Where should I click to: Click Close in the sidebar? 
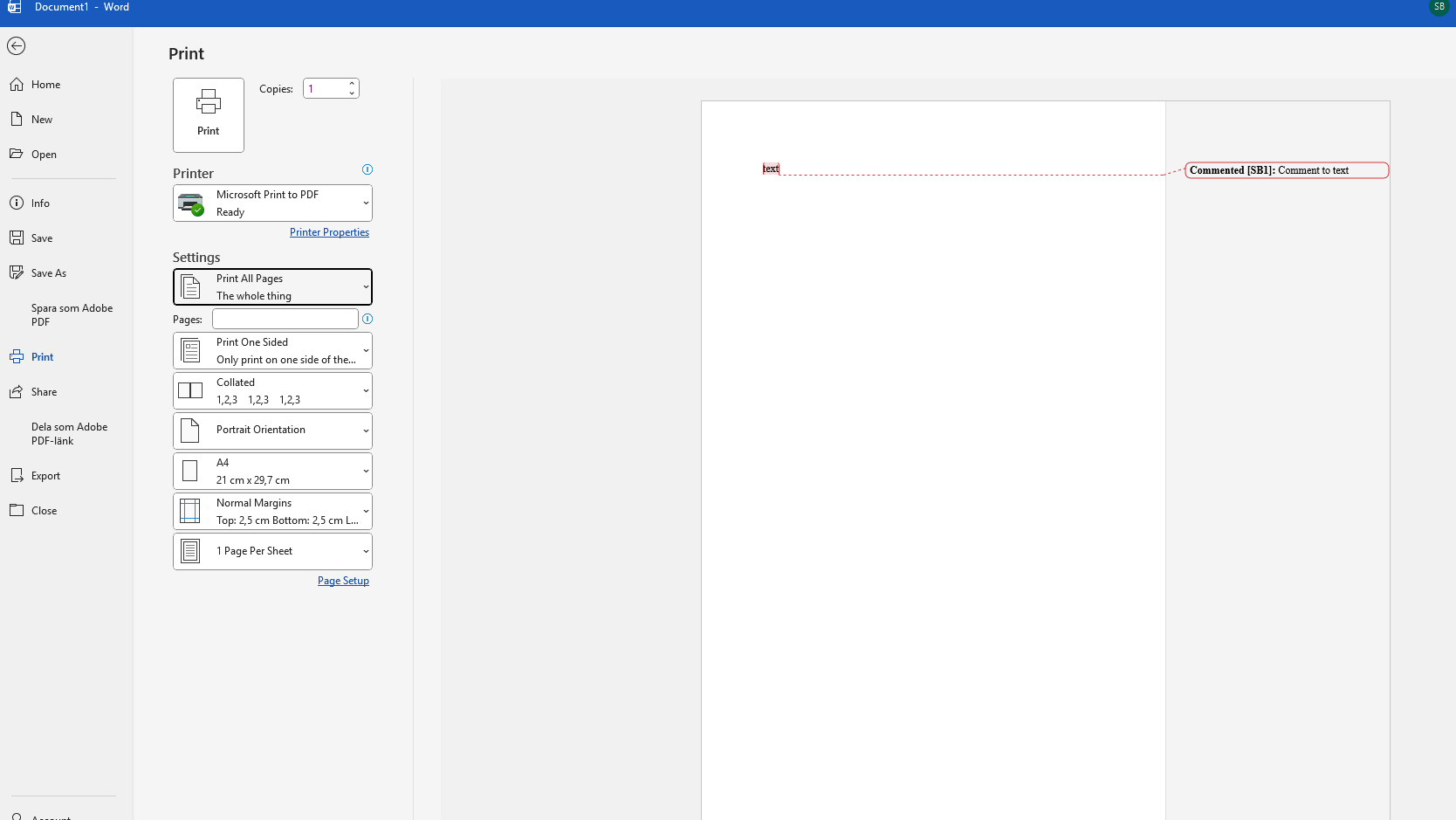click(66, 511)
